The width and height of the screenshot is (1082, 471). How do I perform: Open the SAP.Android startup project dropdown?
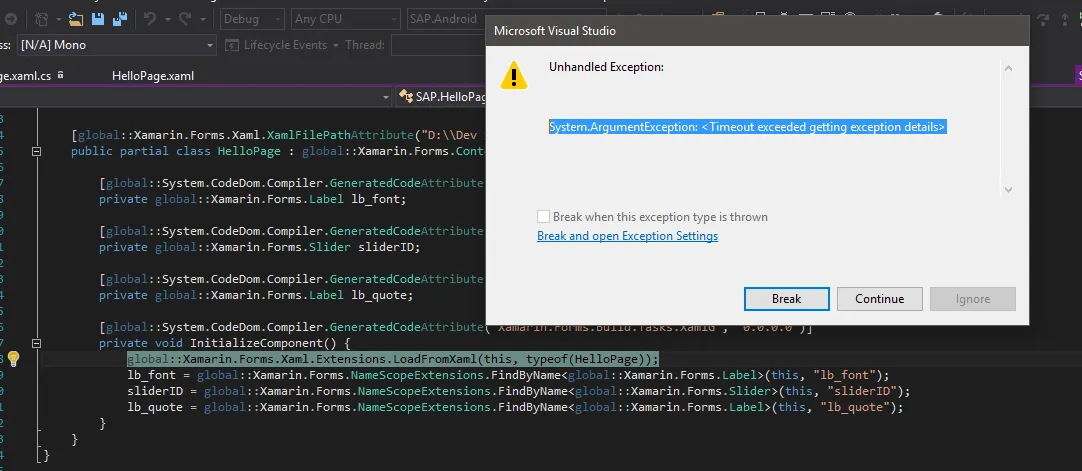coord(446,19)
